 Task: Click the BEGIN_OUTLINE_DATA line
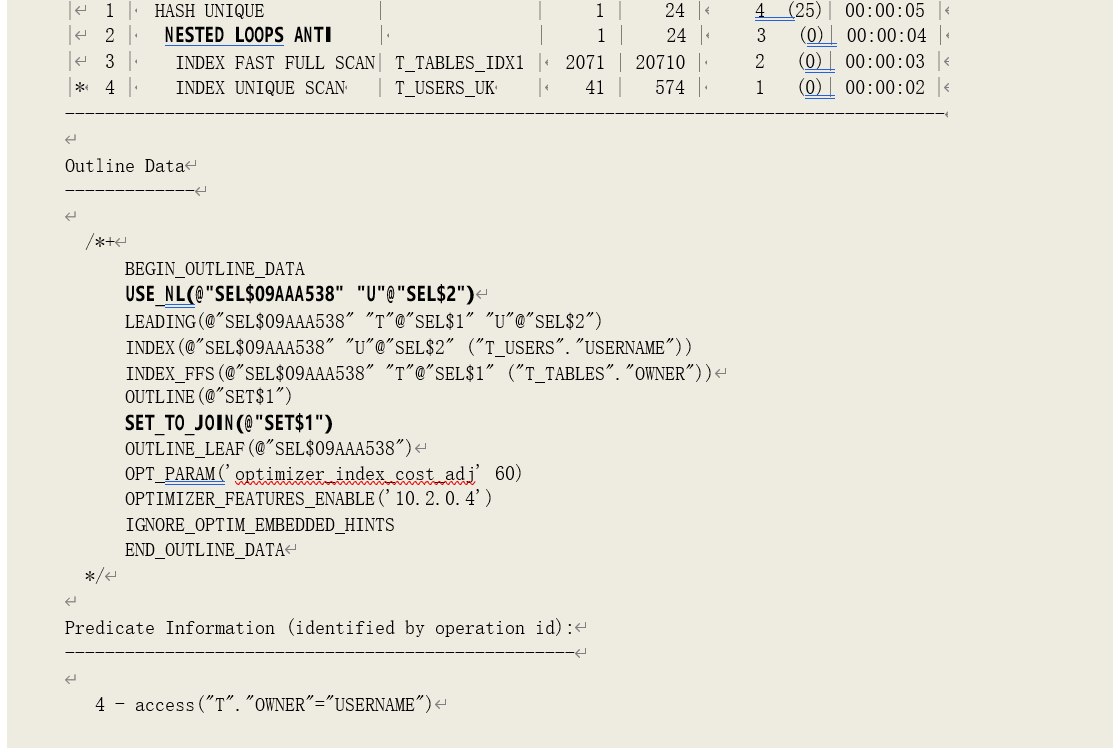tap(214, 269)
